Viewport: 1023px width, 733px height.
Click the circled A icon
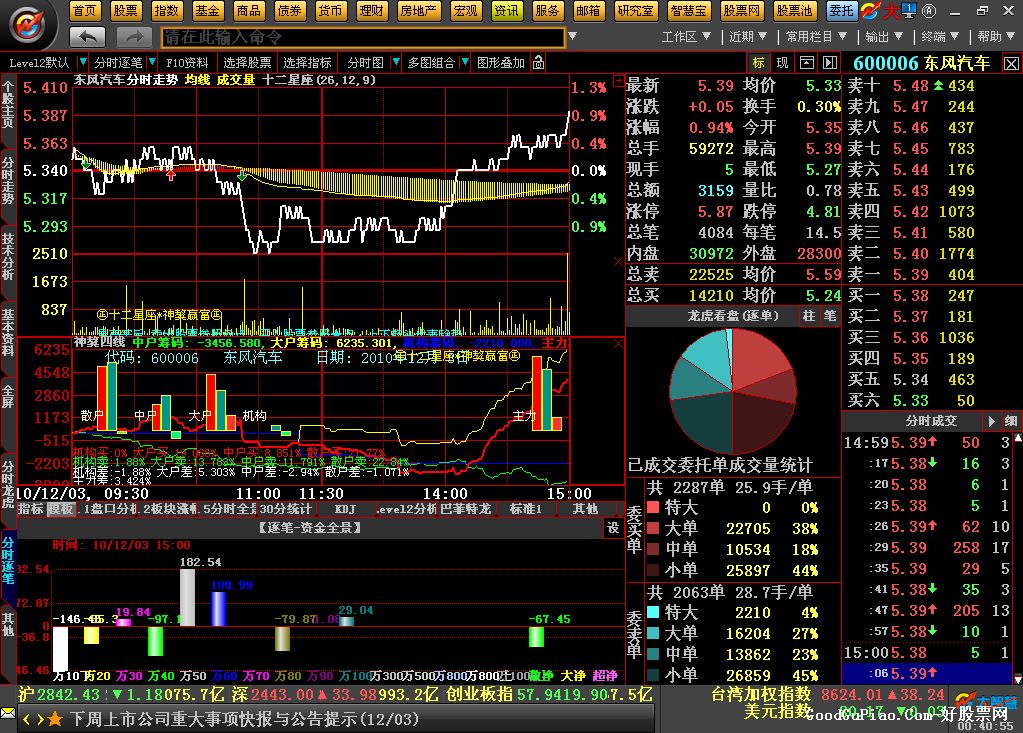pyautogui.click(x=929, y=10)
